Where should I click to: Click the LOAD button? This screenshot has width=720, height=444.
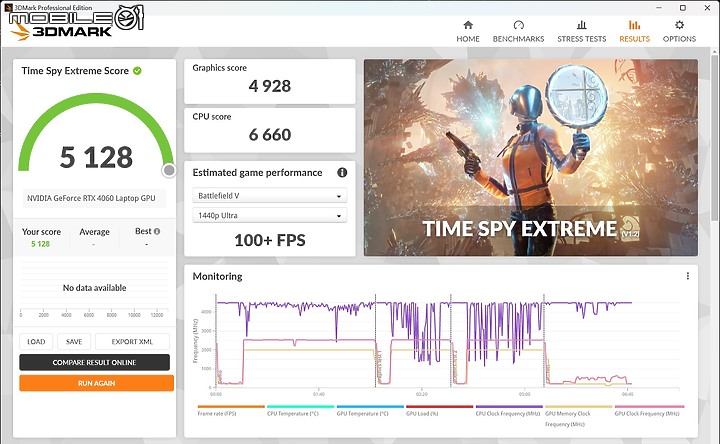tap(36, 342)
